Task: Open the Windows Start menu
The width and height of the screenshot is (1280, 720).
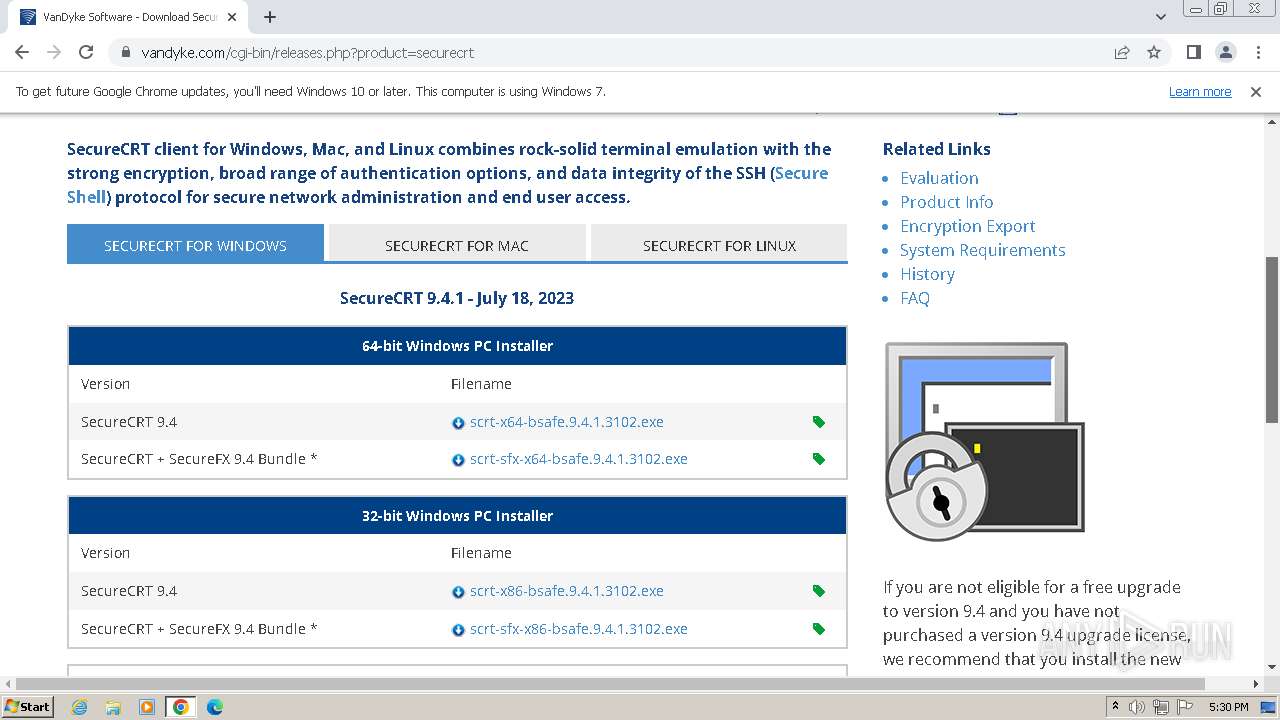Action: 28,707
